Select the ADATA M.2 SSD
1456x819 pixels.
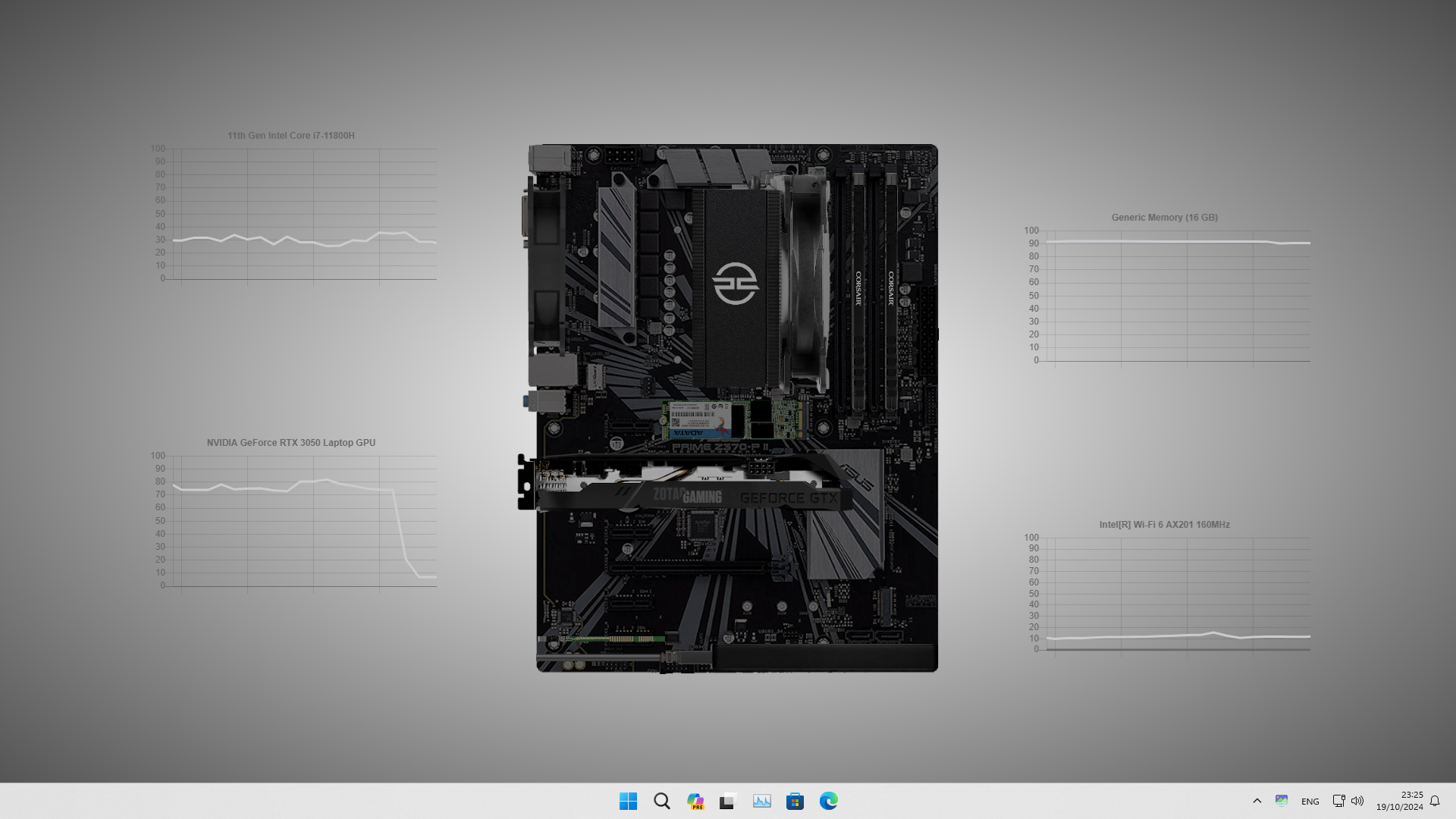733,419
